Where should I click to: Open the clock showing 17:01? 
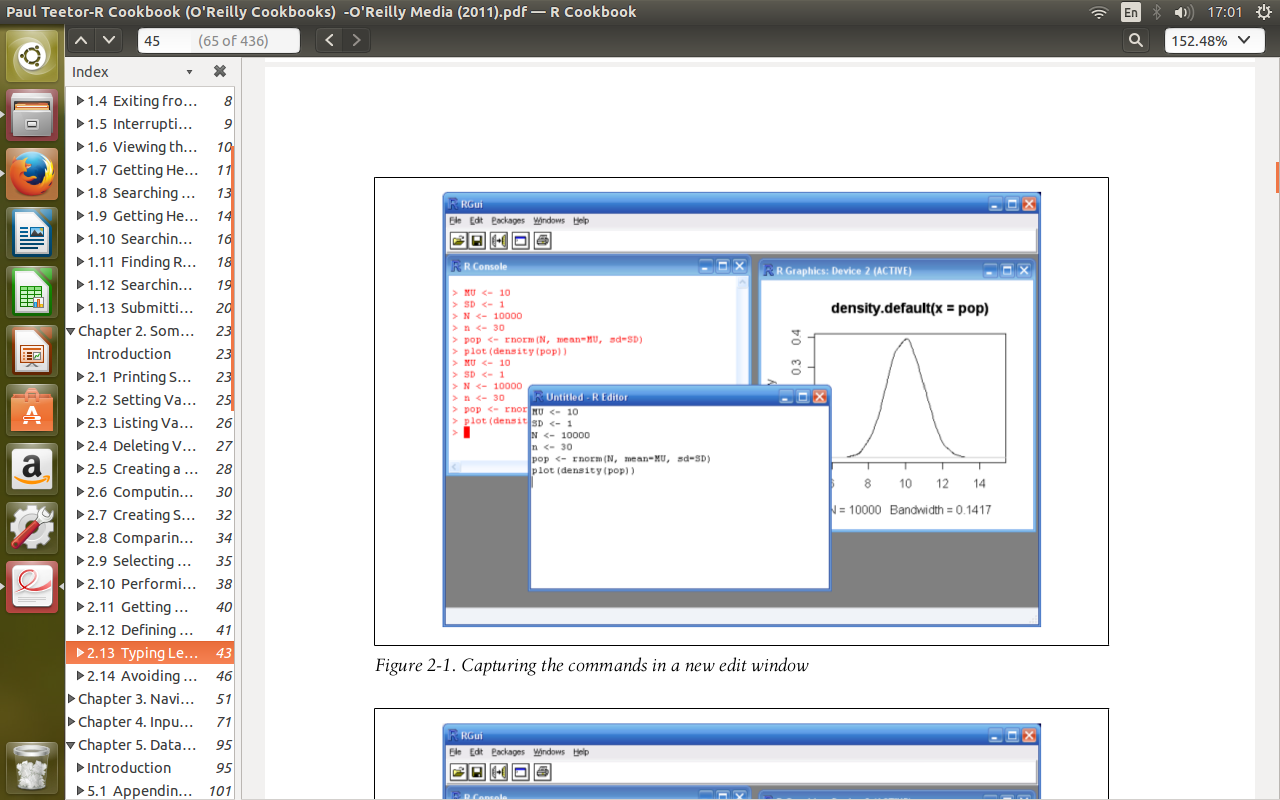1224,12
